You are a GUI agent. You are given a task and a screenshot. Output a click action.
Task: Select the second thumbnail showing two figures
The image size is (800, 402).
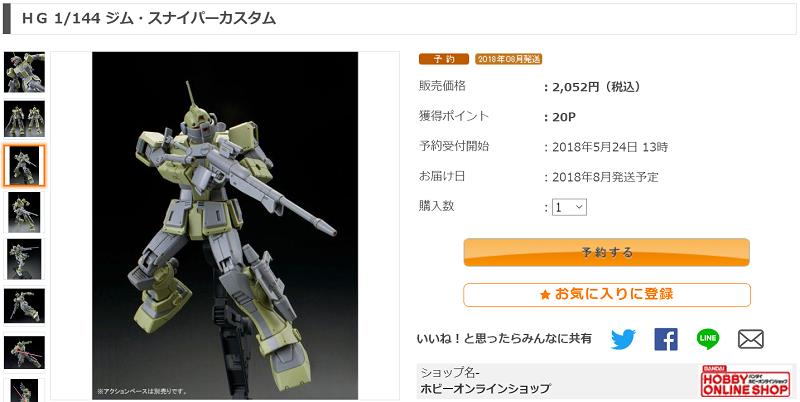click(x=24, y=119)
